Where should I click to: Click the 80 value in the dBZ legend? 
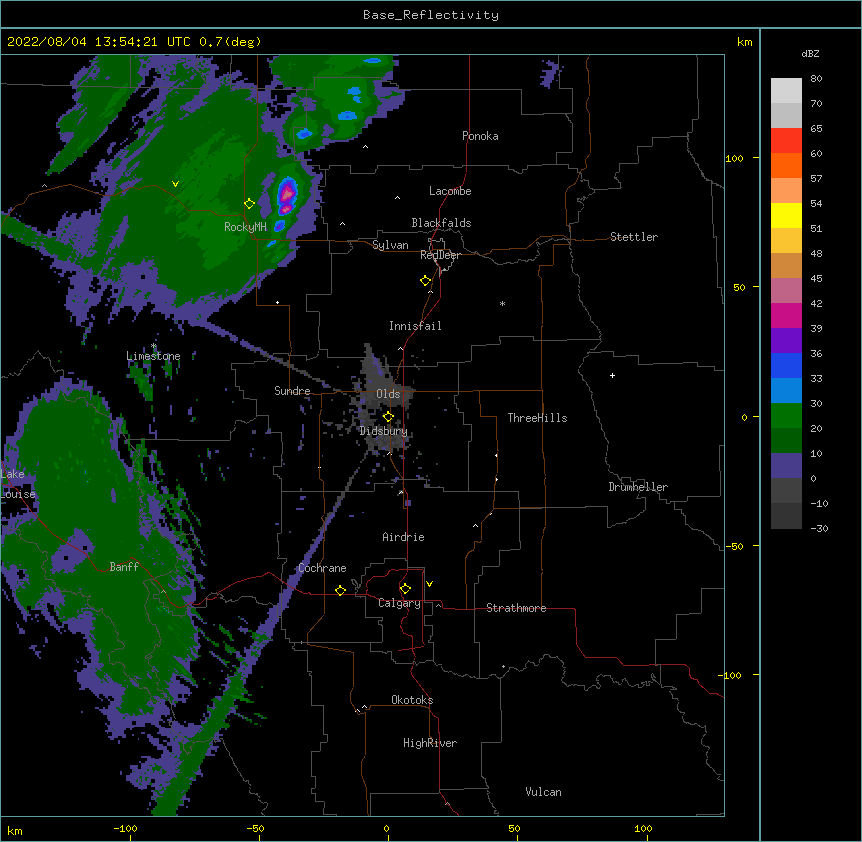(816, 79)
